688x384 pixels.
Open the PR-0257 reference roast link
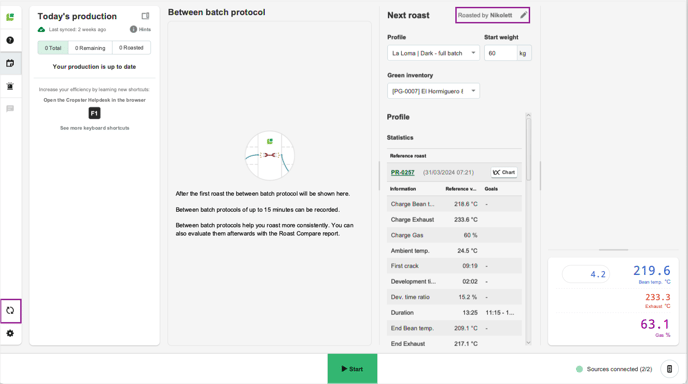402,172
